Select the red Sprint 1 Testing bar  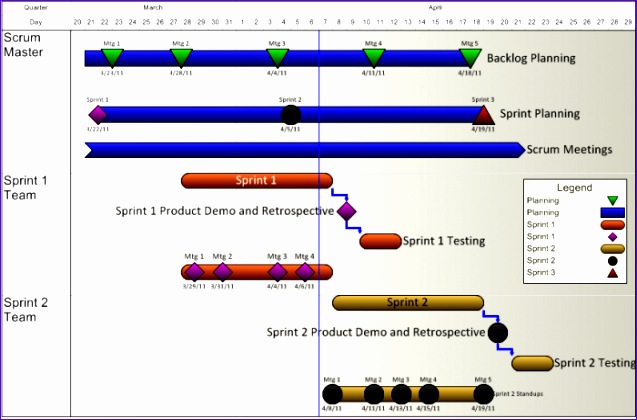pyautogui.click(x=380, y=241)
